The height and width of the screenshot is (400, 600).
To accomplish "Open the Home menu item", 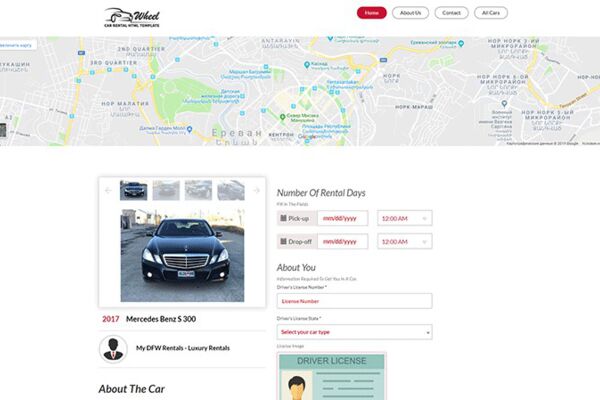I will (x=372, y=13).
